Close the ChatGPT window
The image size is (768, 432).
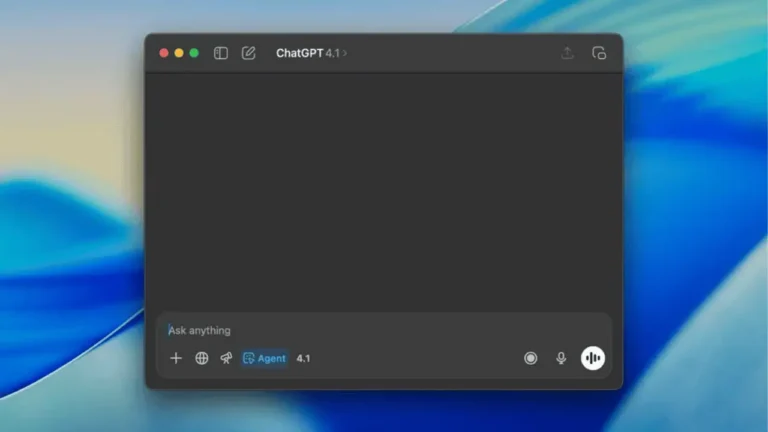164,53
